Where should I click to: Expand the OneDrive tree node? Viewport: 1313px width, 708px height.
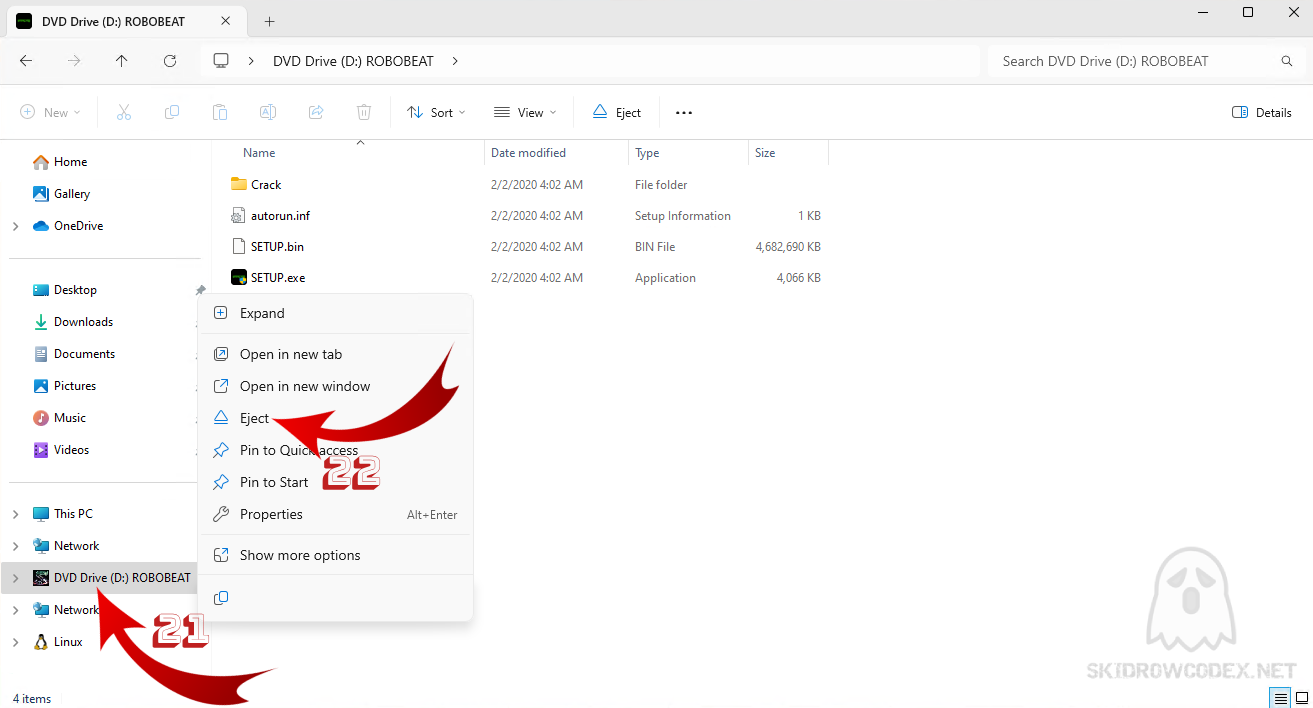pos(15,226)
